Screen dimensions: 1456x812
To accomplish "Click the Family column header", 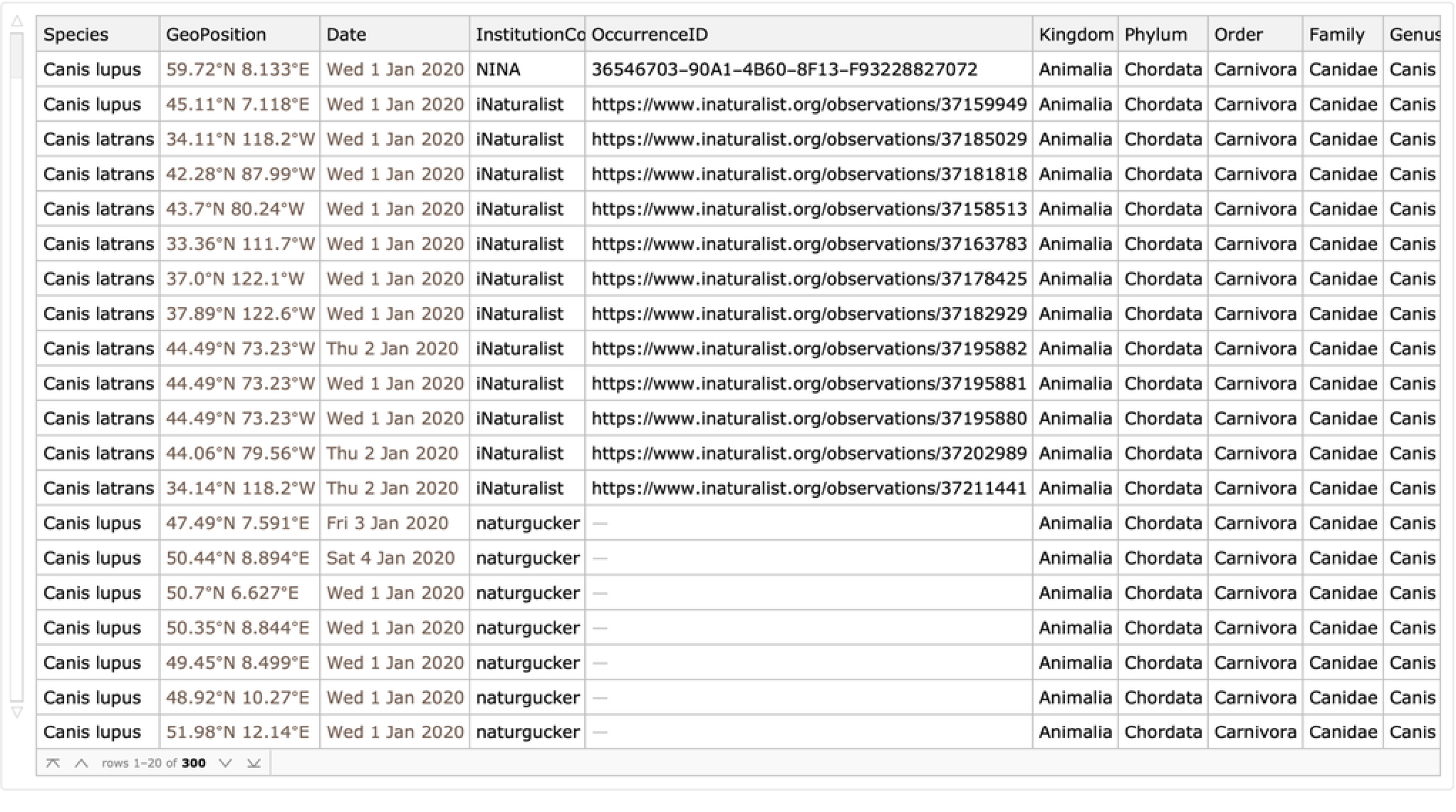I will point(1336,34).
